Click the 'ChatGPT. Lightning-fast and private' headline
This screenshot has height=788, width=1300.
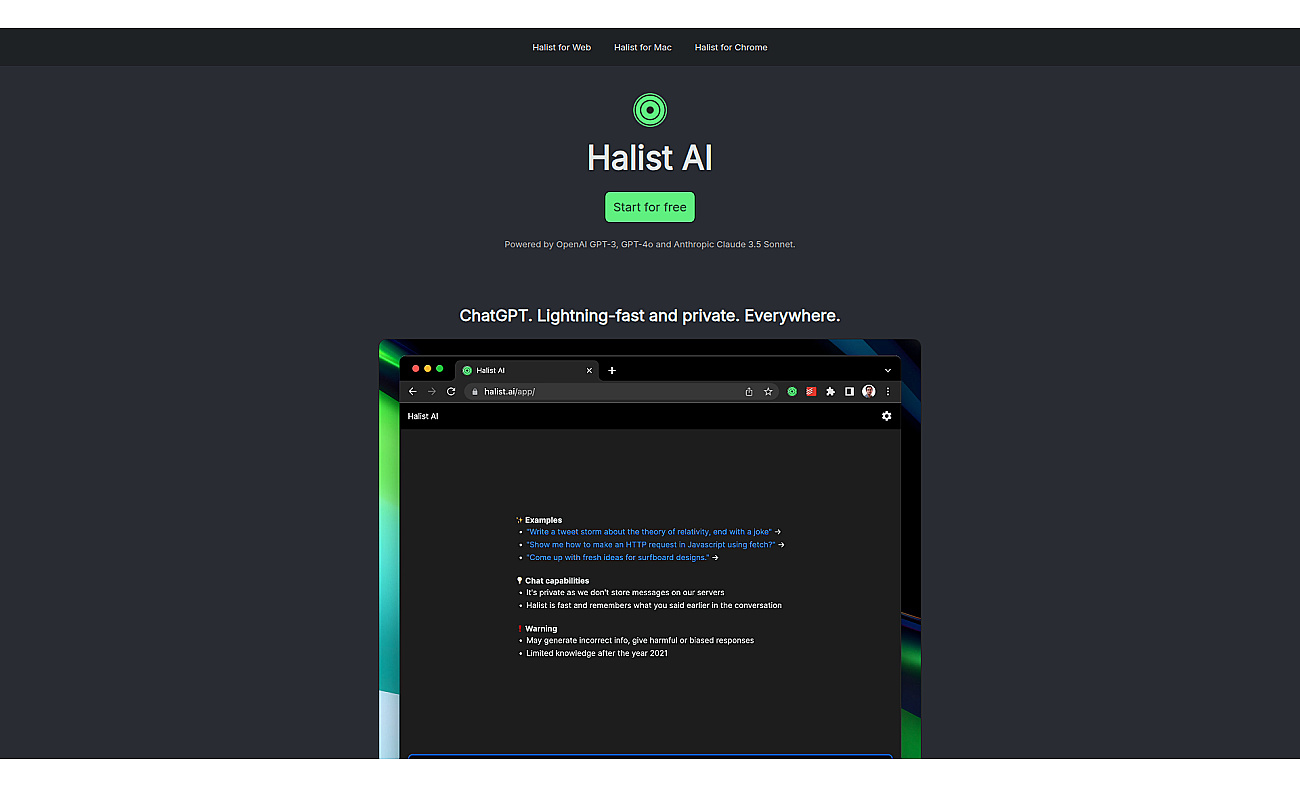pyautogui.click(x=650, y=315)
